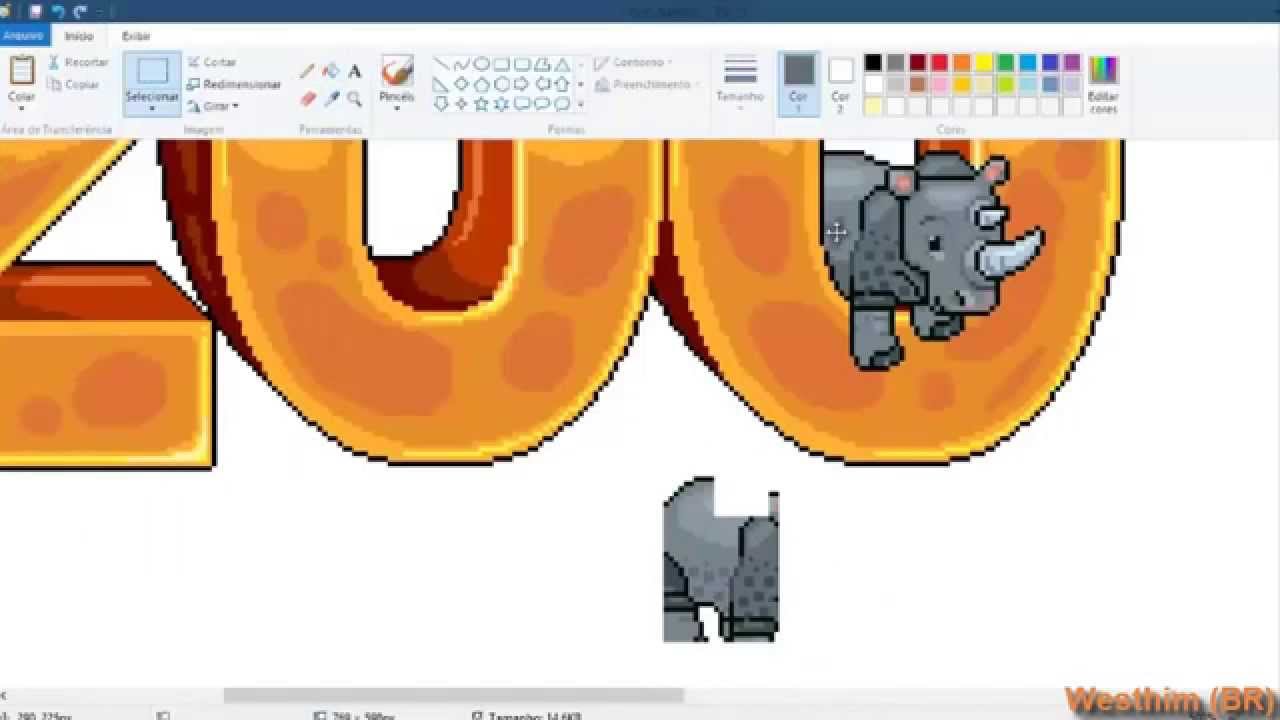1280x720 pixels.
Task: Click the Cortar crop button
Action: tap(211, 62)
